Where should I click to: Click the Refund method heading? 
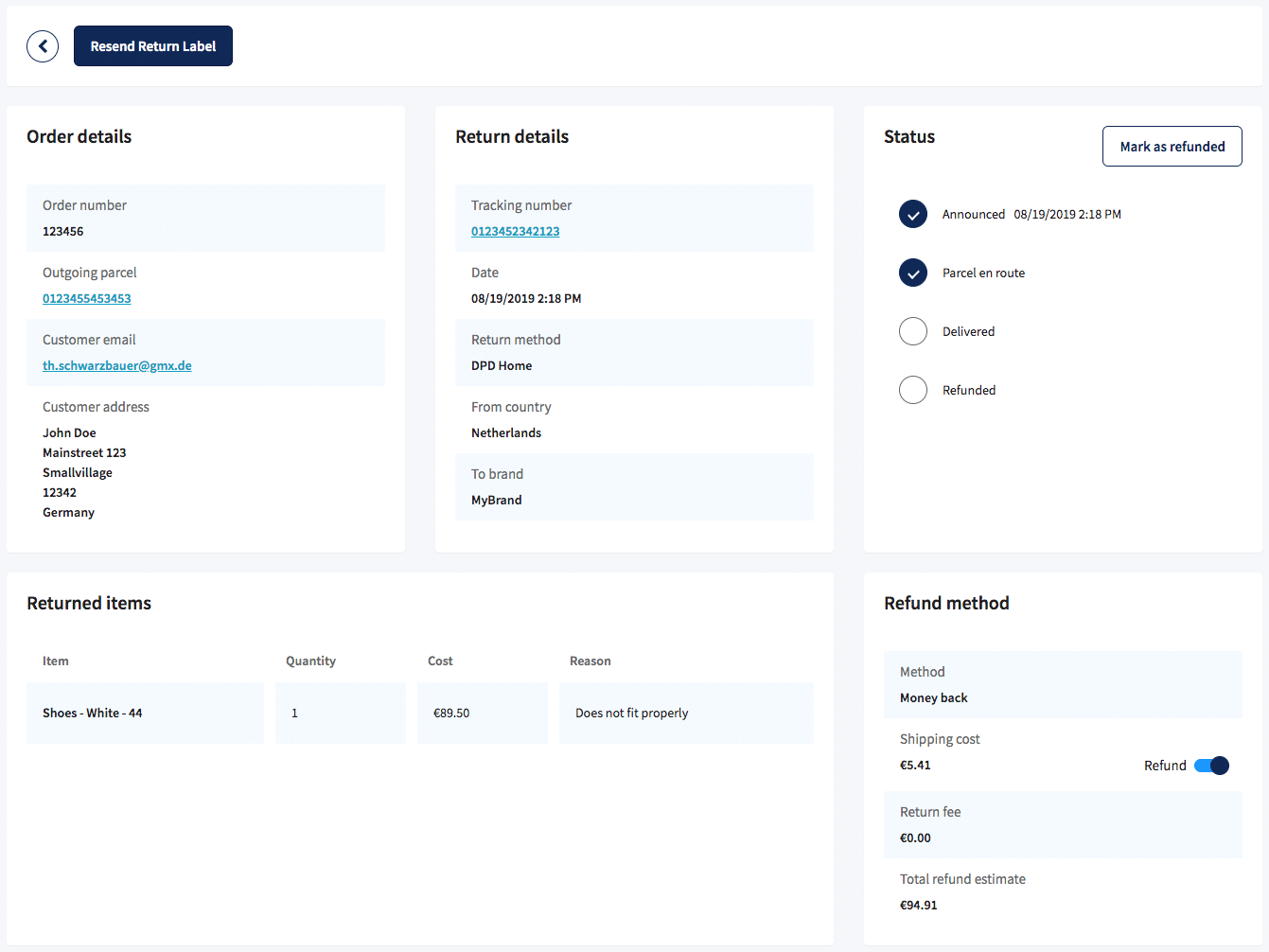click(x=946, y=603)
